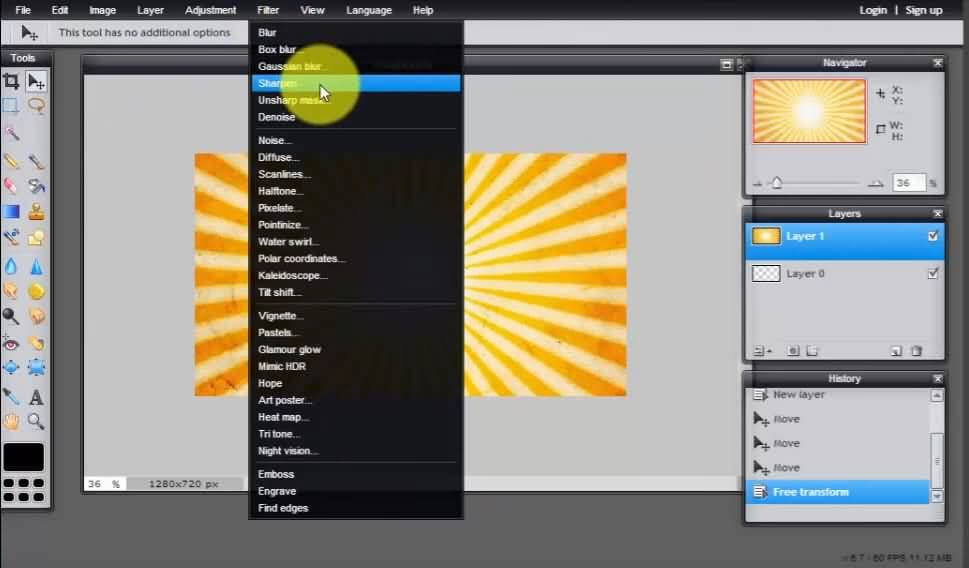Open the Help menu
The width and height of the screenshot is (969, 568).
(x=423, y=10)
